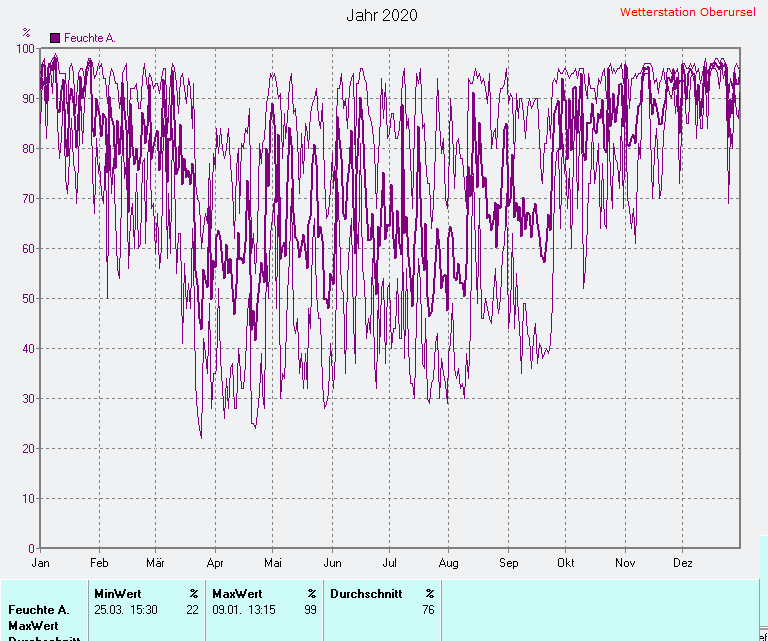Viewport: 768px width, 641px height.
Task: Click the 'Durchschnitt' column header
Action: pyautogui.click(x=366, y=594)
